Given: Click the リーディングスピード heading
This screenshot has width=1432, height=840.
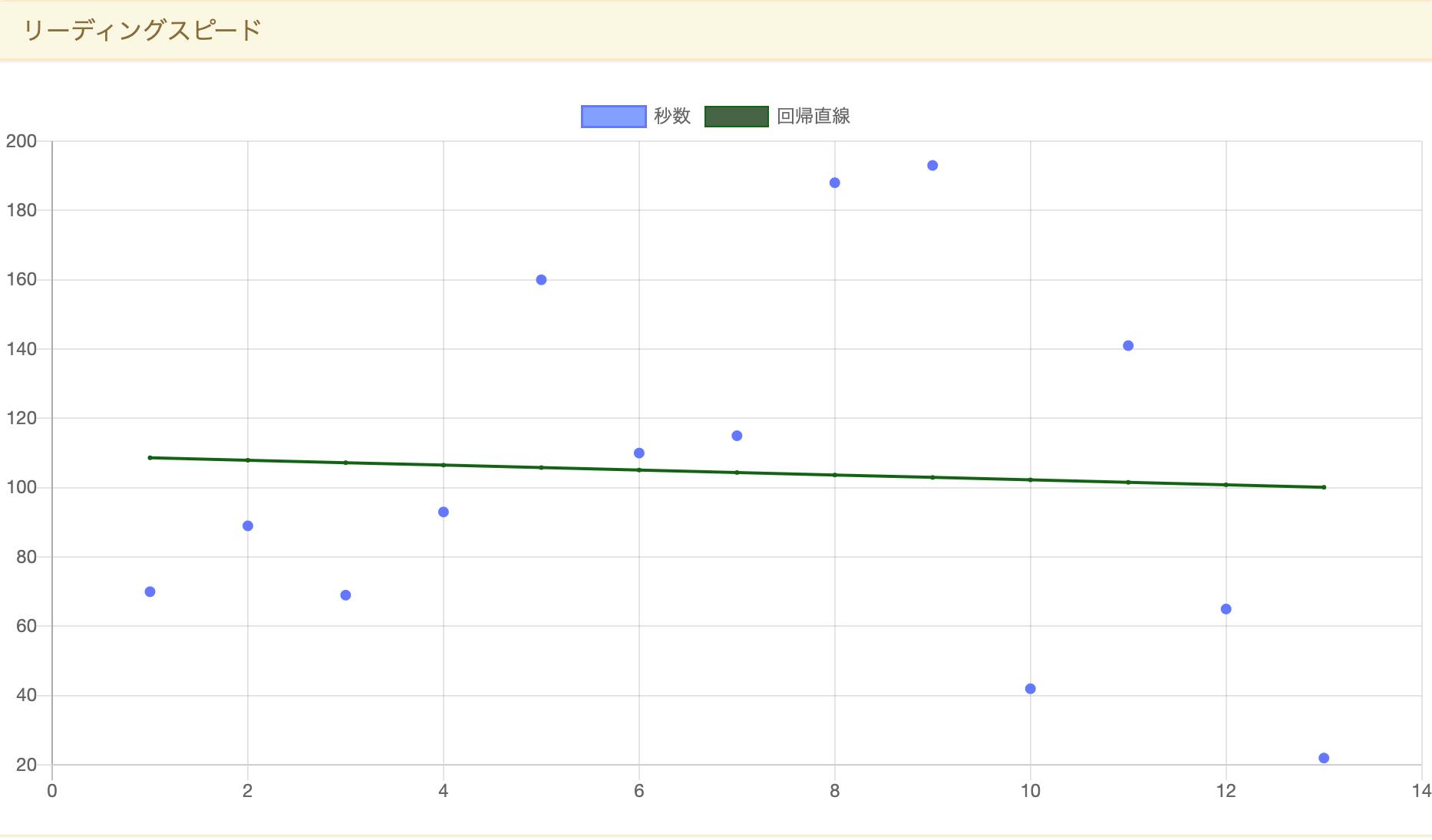Looking at the screenshot, I should click(143, 31).
